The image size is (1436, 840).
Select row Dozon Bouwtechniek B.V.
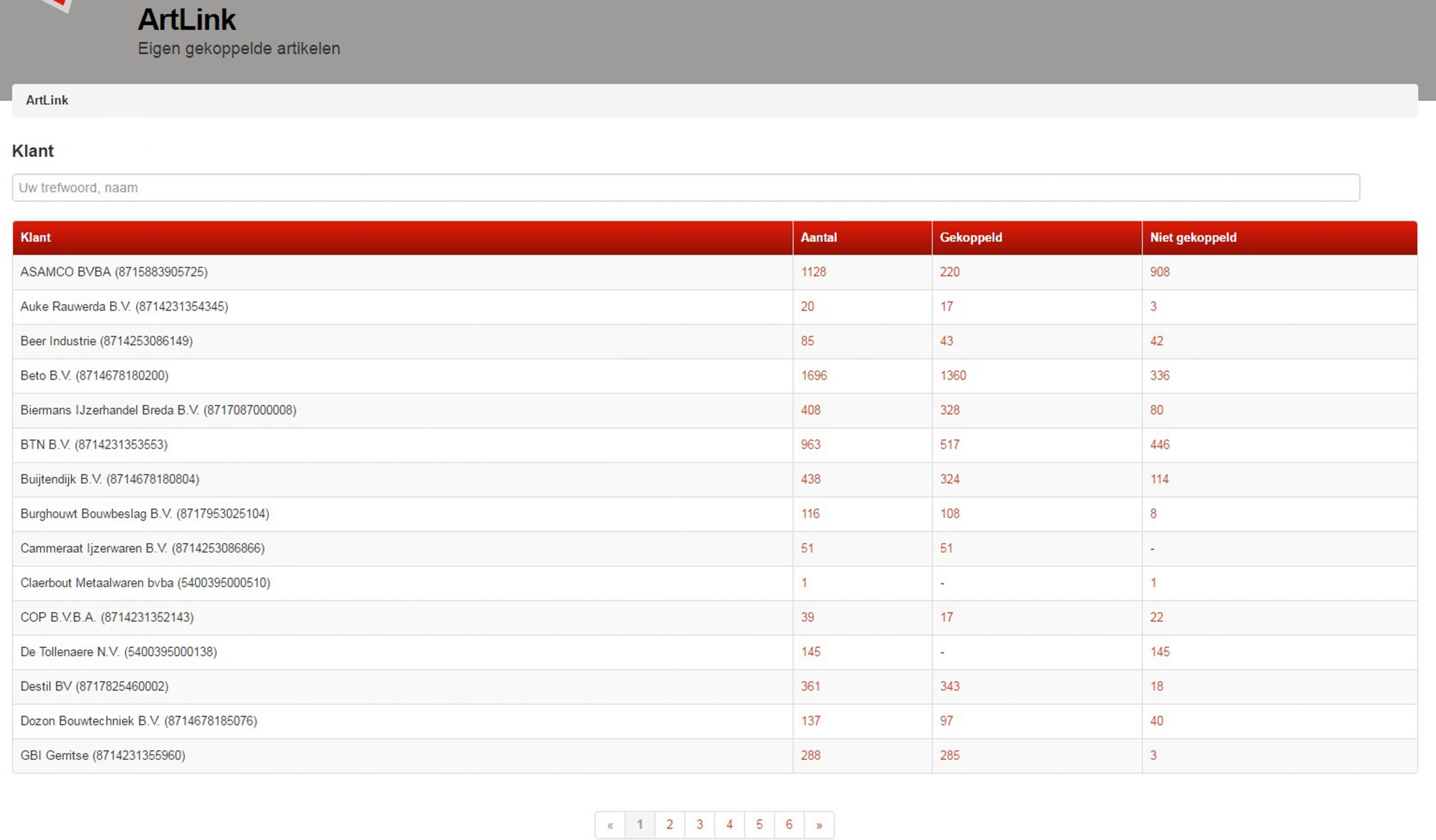coord(715,722)
